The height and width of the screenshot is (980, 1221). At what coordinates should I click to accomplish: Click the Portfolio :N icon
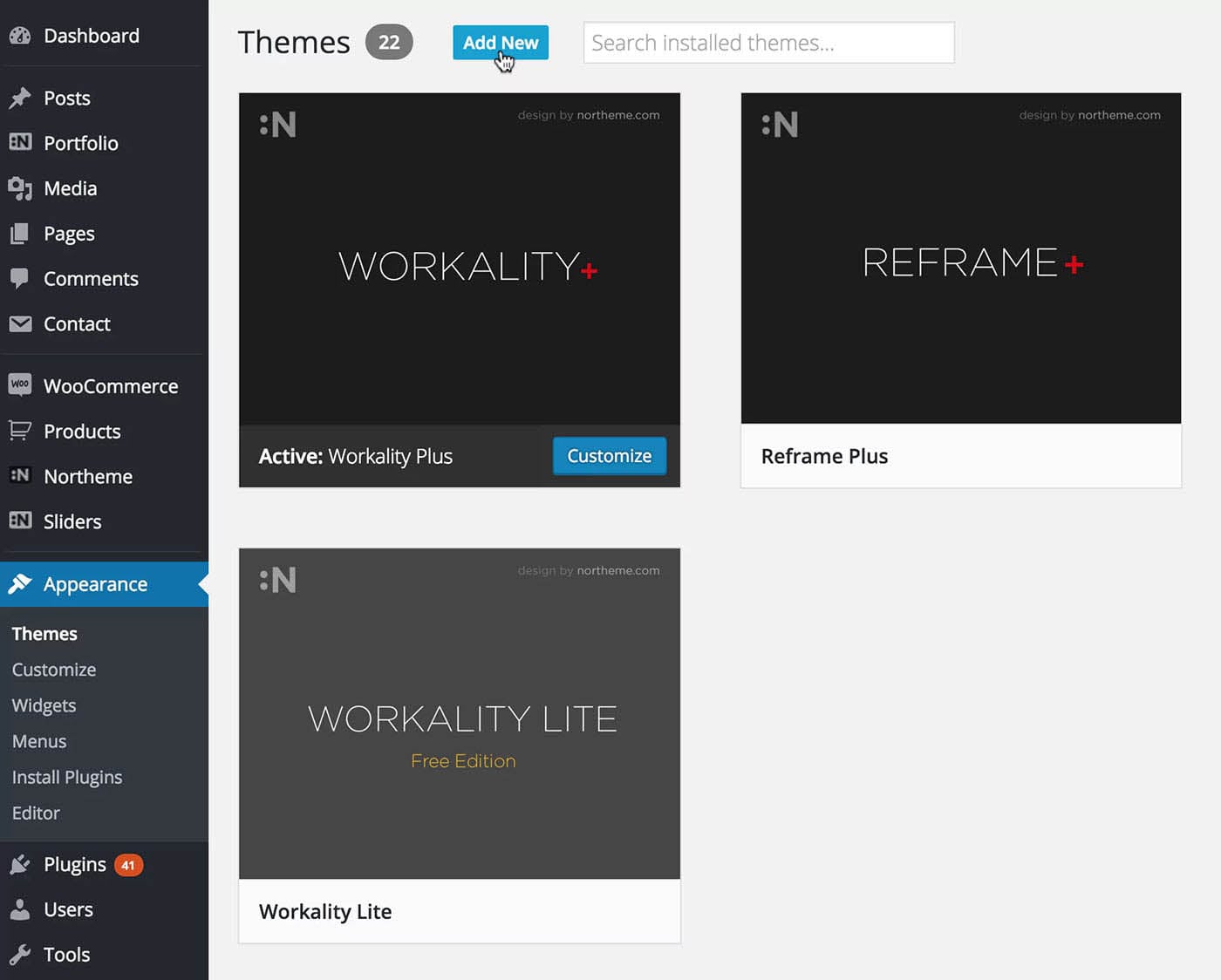point(20,142)
